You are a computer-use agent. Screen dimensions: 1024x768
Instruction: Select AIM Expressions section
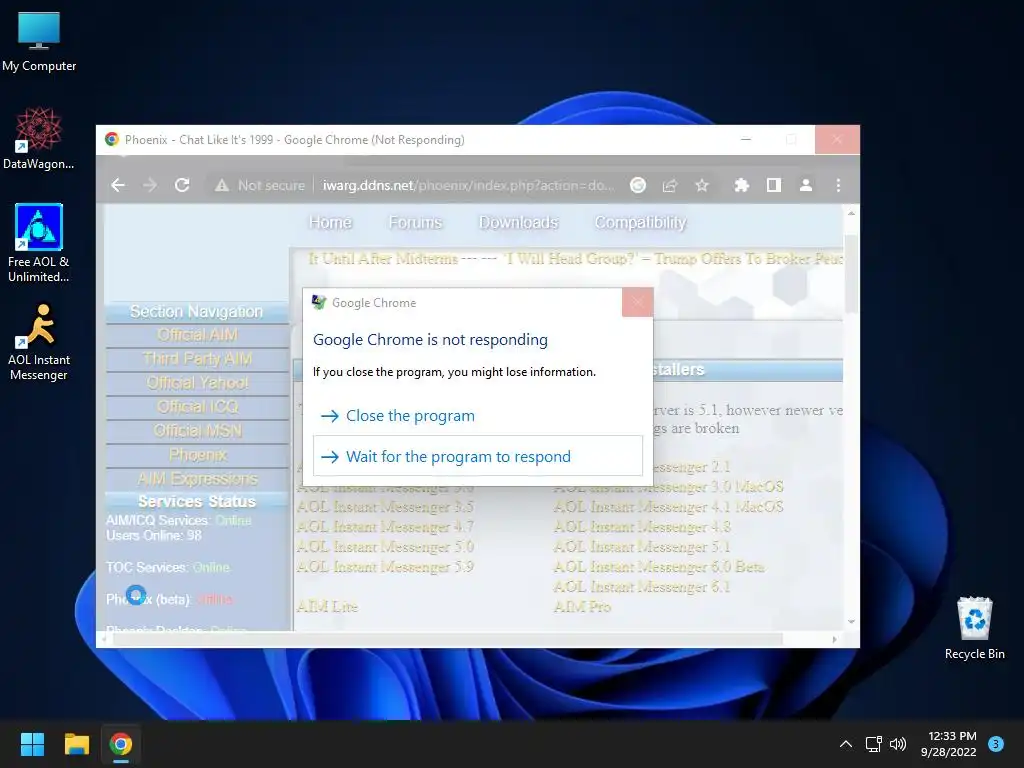point(197,479)
